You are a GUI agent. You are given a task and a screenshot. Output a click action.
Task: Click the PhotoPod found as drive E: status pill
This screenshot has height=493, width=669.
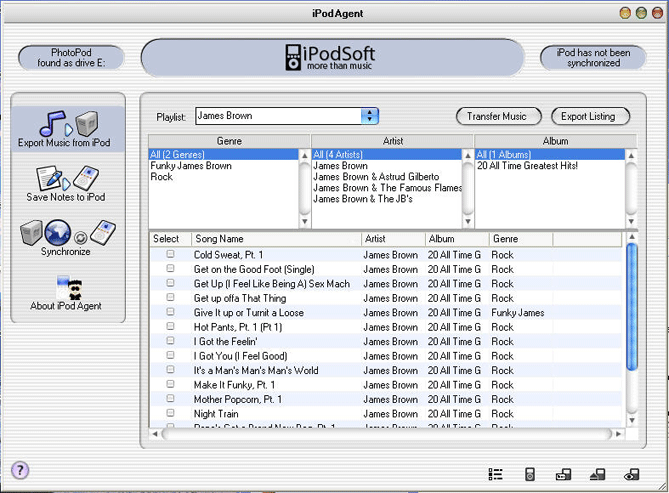tap(71, 58)
